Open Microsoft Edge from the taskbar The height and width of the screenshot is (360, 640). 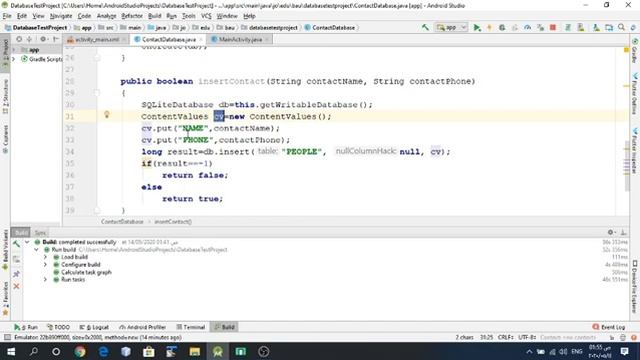tap(103, 351)
